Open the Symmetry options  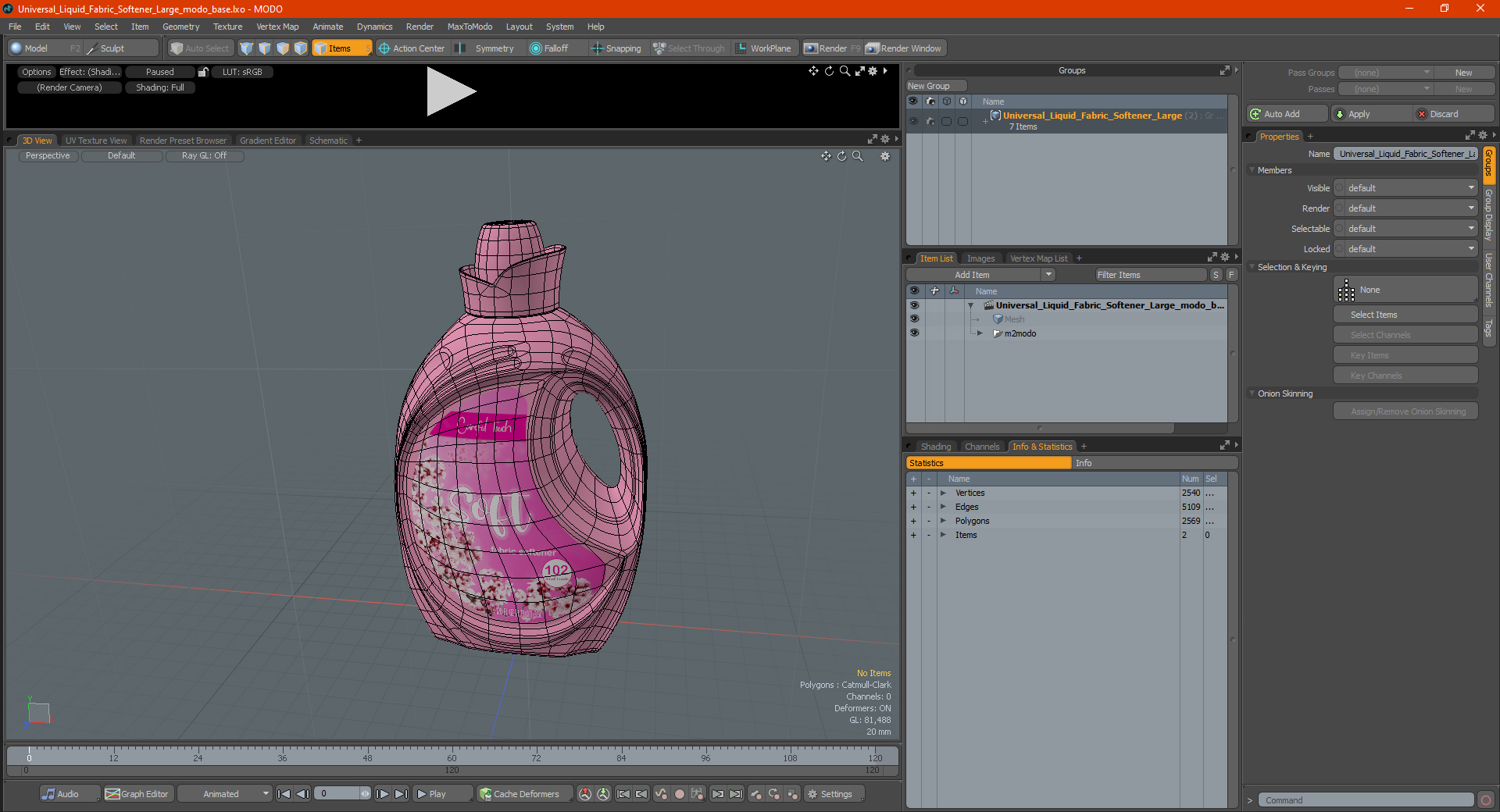click(486, 48)
